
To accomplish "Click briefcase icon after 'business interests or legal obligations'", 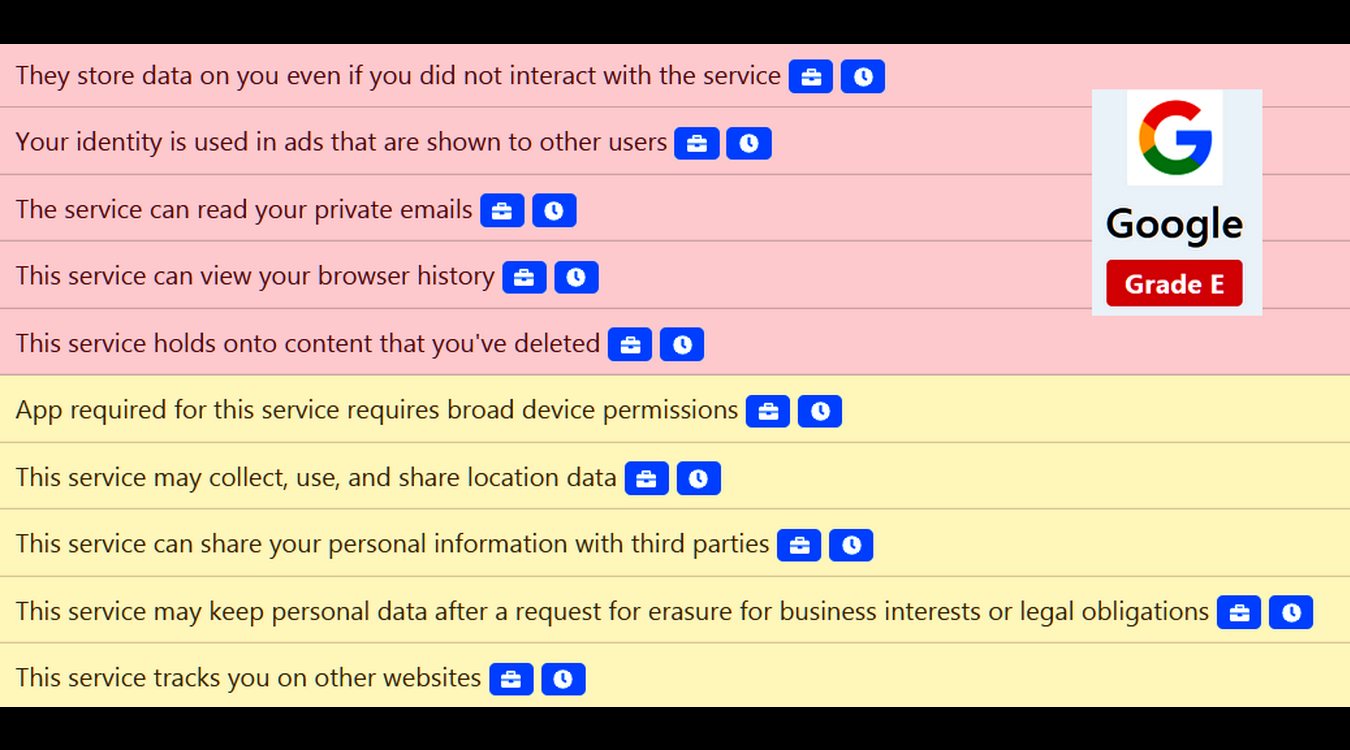I will tap(1239, 613).
